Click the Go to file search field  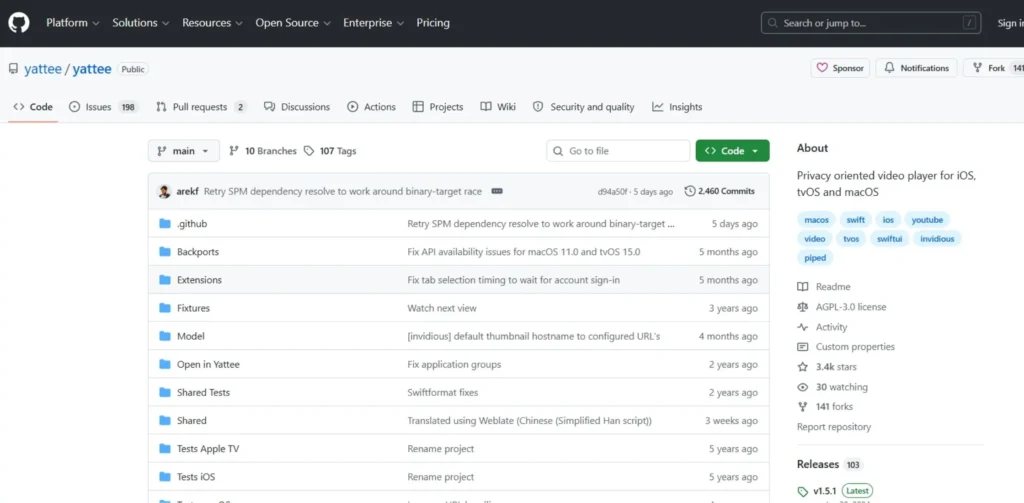618,151
